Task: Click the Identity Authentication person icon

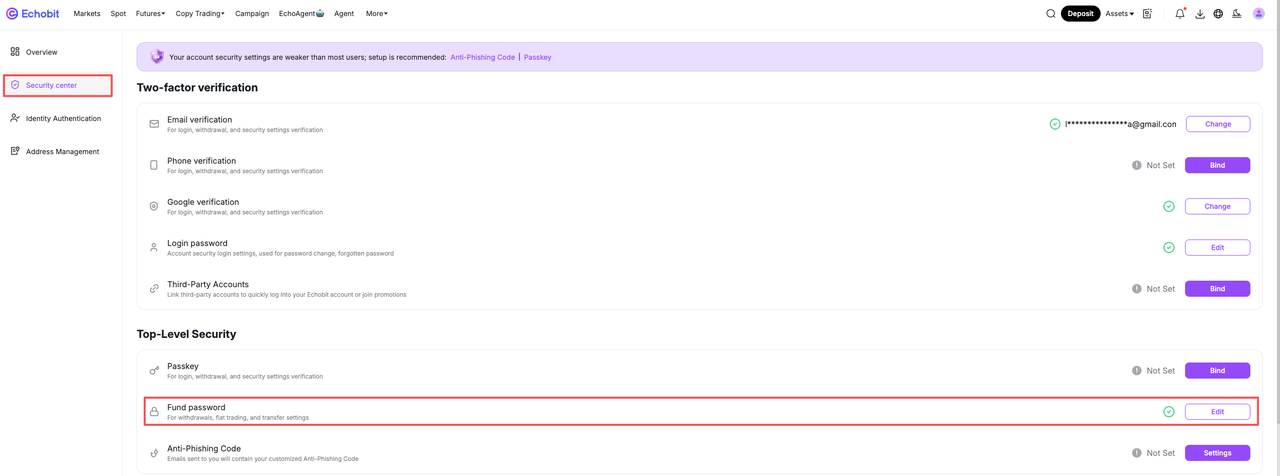Action: point(15,118)
